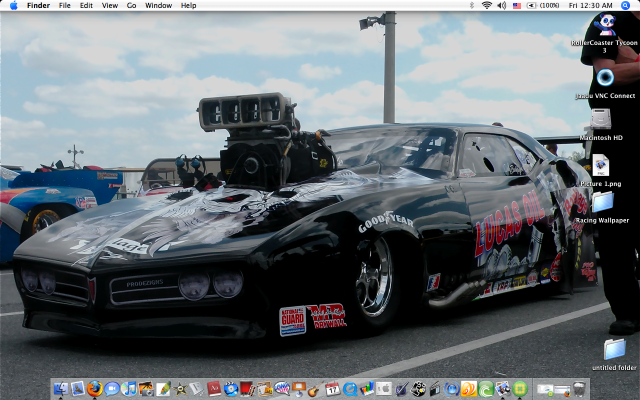Open System Preferences in the Dock
640x400 pixels.
tap(384, 389)
